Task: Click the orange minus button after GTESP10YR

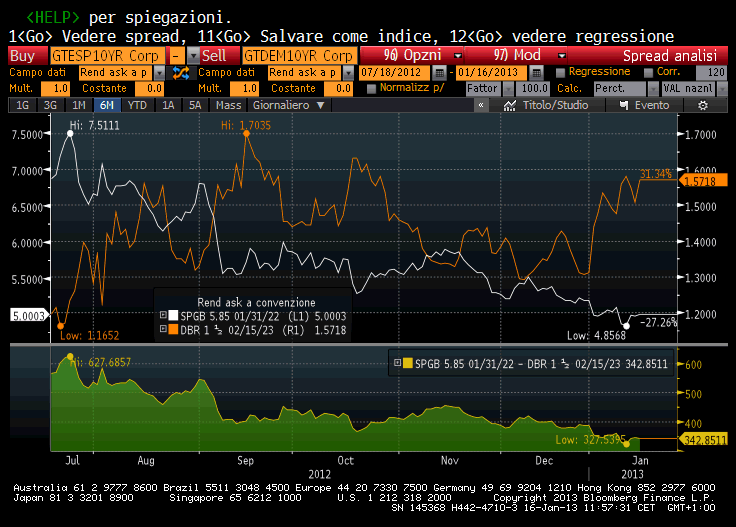Action: (x=176, y=56)
